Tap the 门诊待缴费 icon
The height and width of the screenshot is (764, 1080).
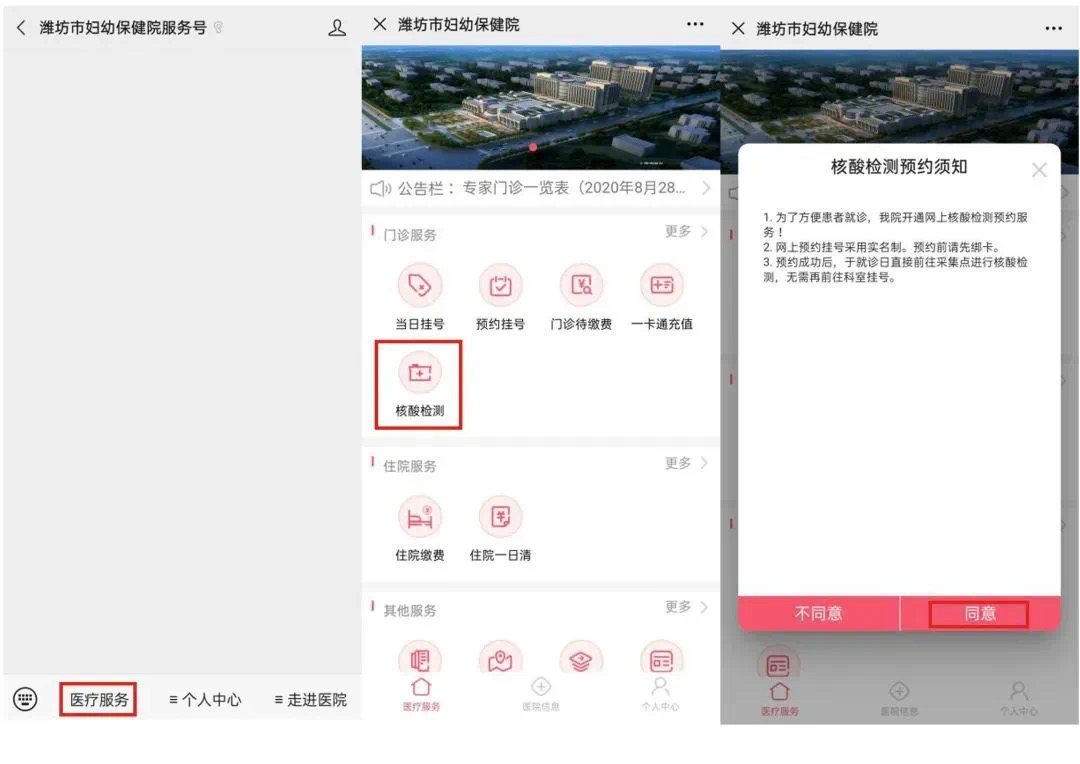click(581, 285)
